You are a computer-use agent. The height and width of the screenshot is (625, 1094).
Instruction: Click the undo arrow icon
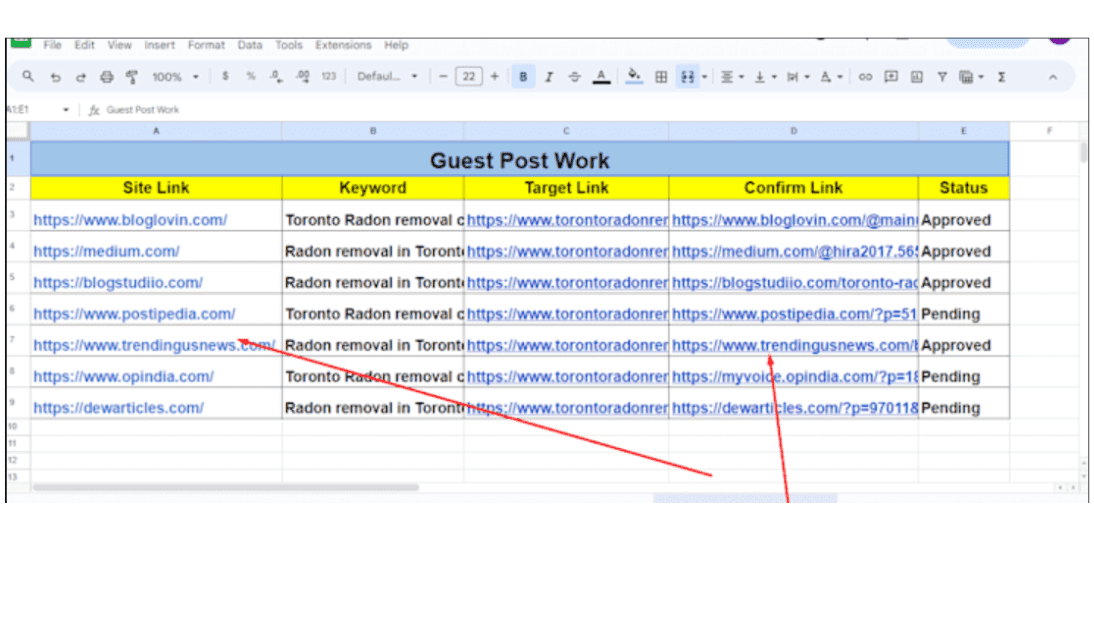(55, 77)
